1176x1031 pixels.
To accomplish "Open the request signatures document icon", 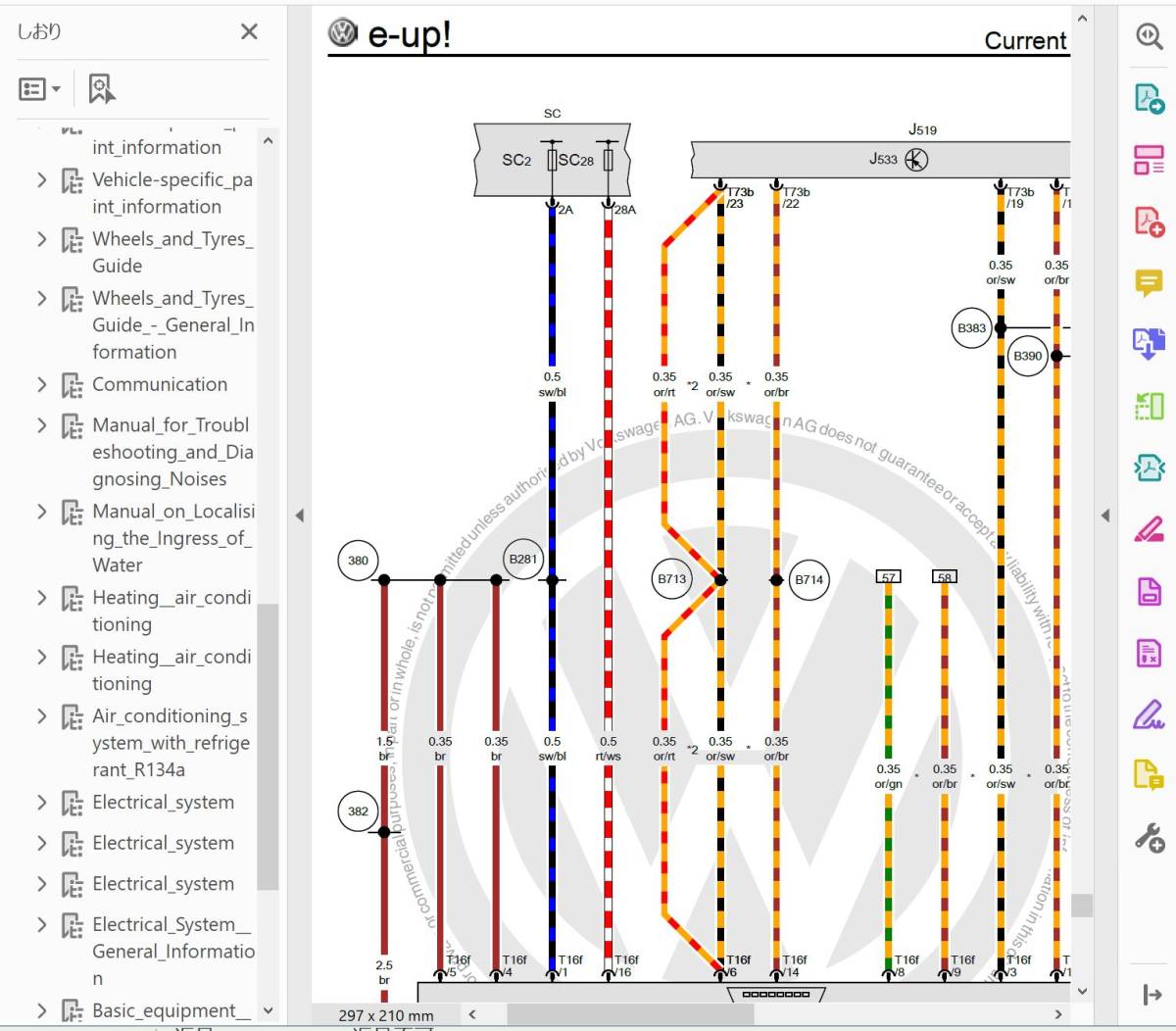I will coord(1149,653).
